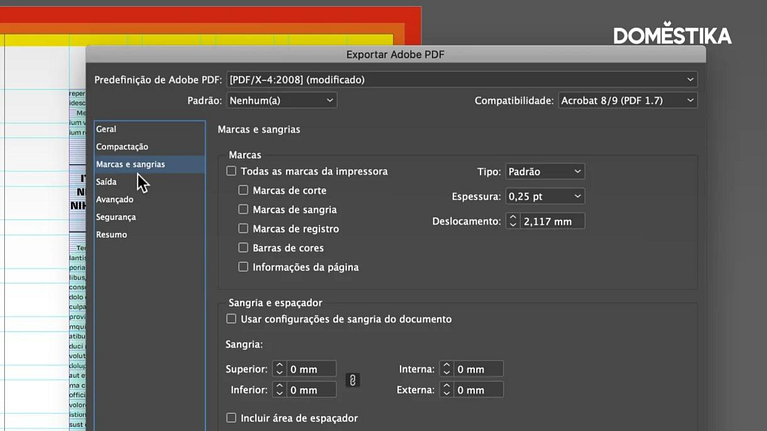Tick the Incluir área de espaçador checkbox
Screen dimensions: 767x431
point(232,418)
